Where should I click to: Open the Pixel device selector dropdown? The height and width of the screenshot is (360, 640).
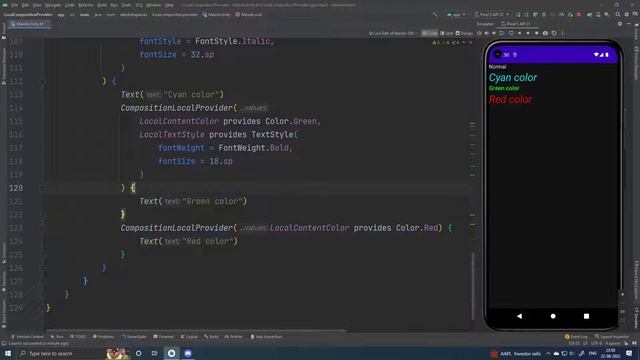[x=492, y=15]
